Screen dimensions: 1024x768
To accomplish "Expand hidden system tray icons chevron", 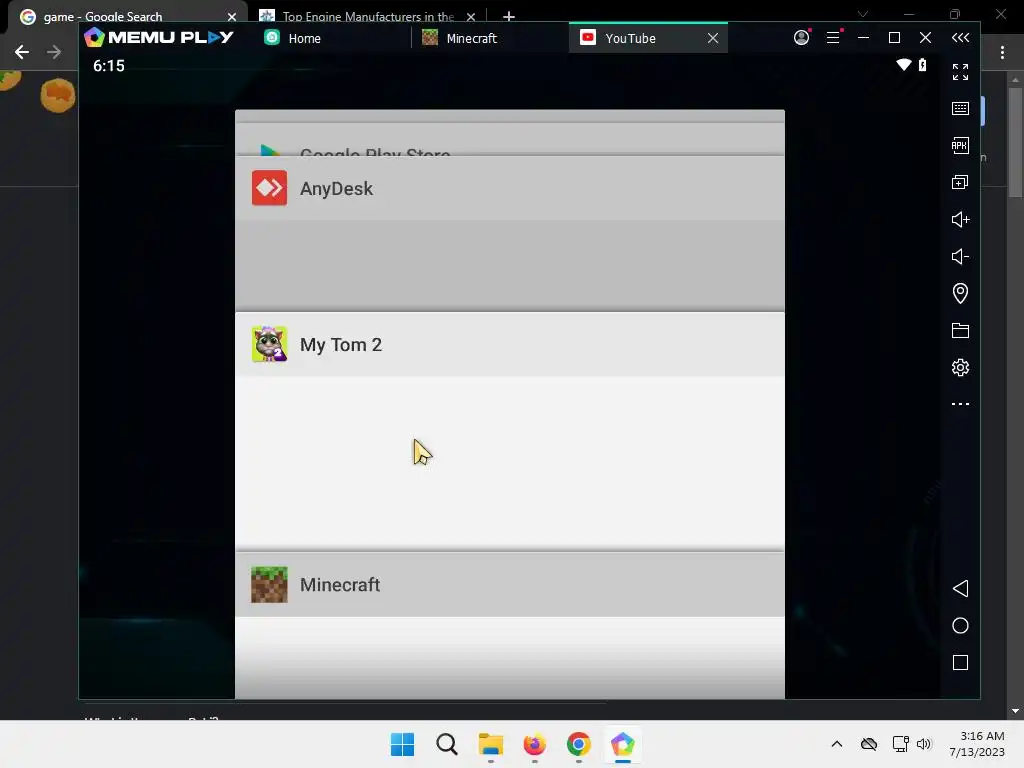I will pos(837,744).
